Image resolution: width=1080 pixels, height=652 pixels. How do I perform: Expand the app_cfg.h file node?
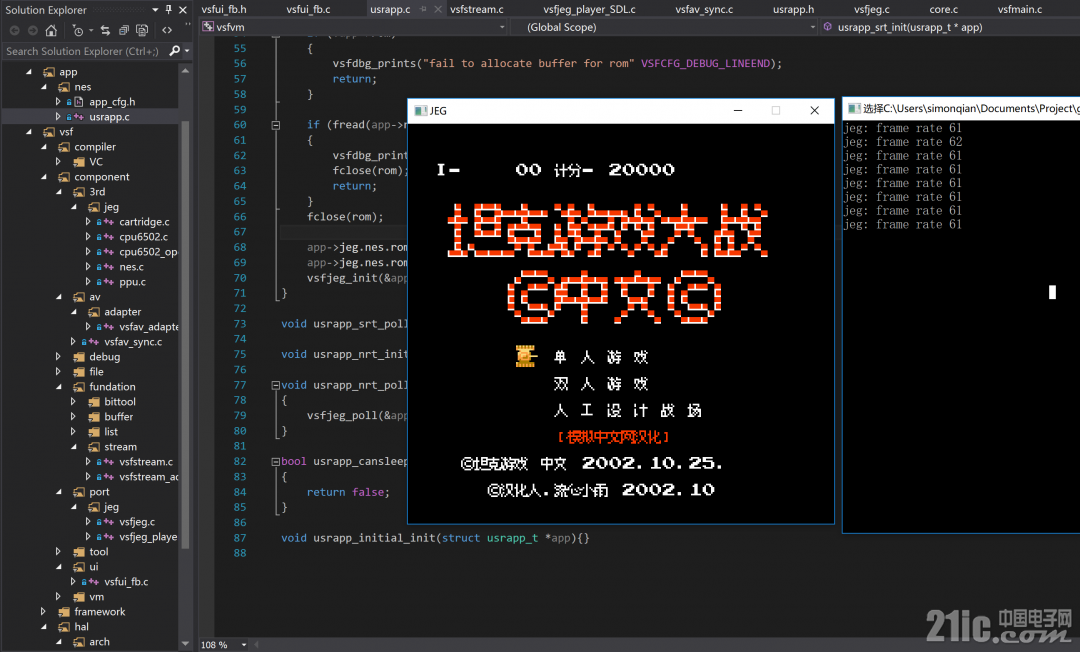click(59, 102)
